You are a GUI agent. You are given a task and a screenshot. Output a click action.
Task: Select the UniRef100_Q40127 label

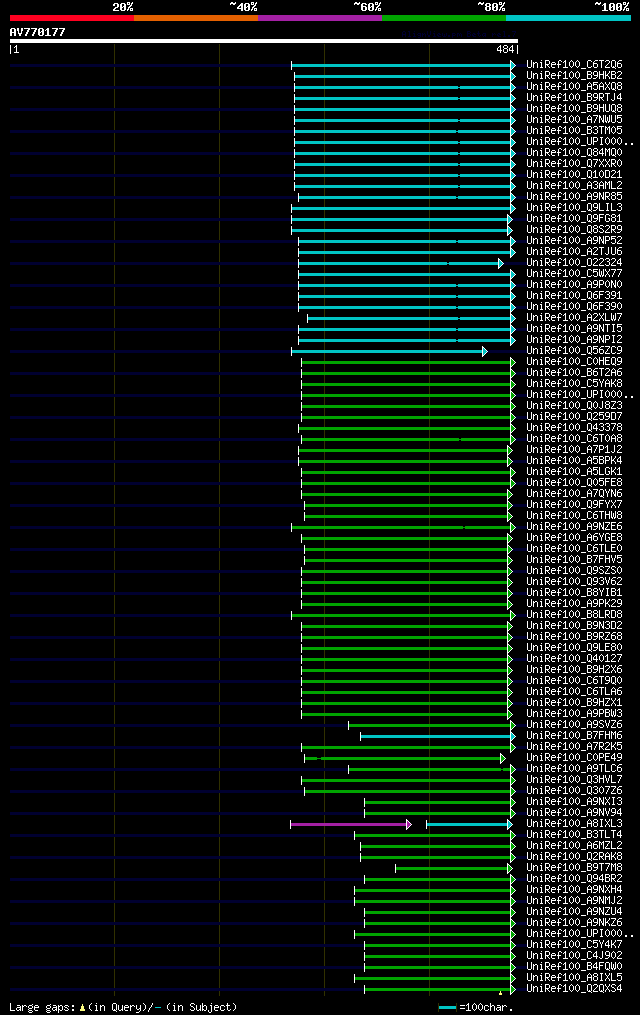[x=574, y=659]
